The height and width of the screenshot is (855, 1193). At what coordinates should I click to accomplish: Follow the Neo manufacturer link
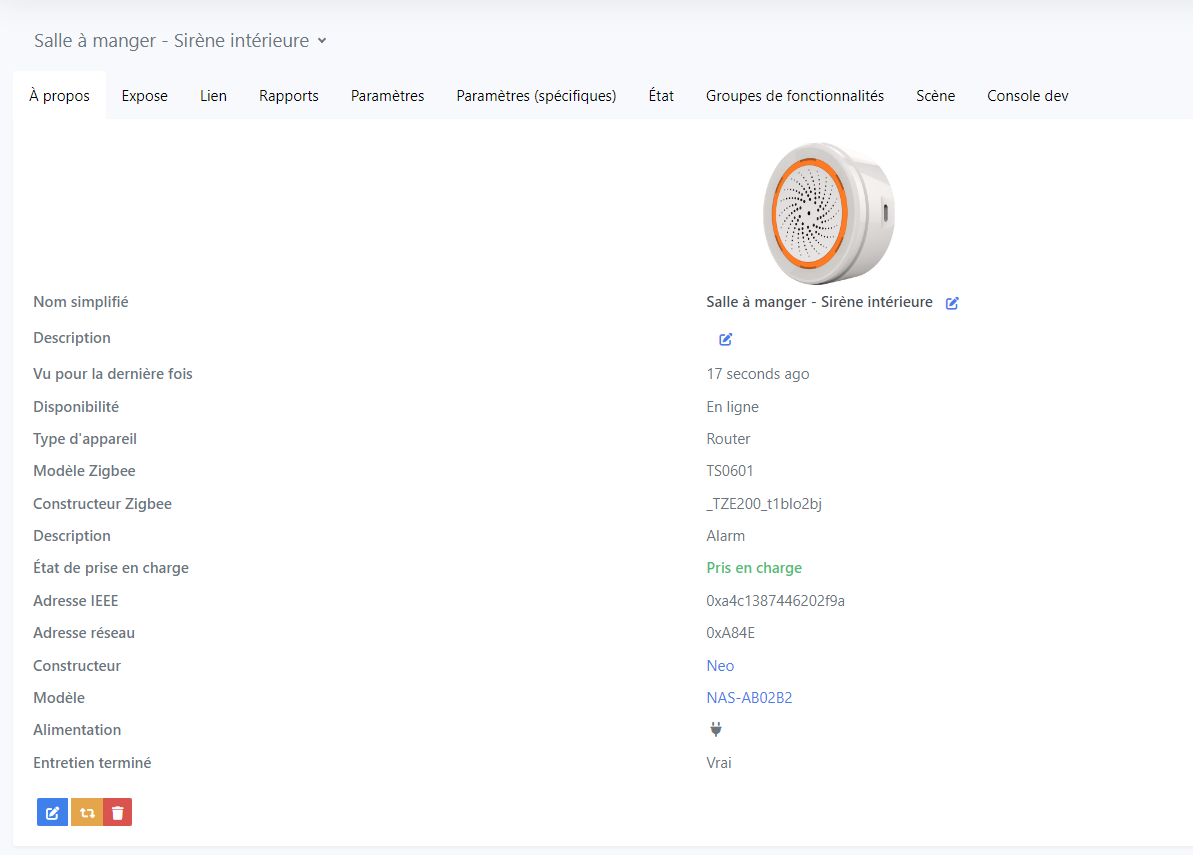tap(720, 666)
